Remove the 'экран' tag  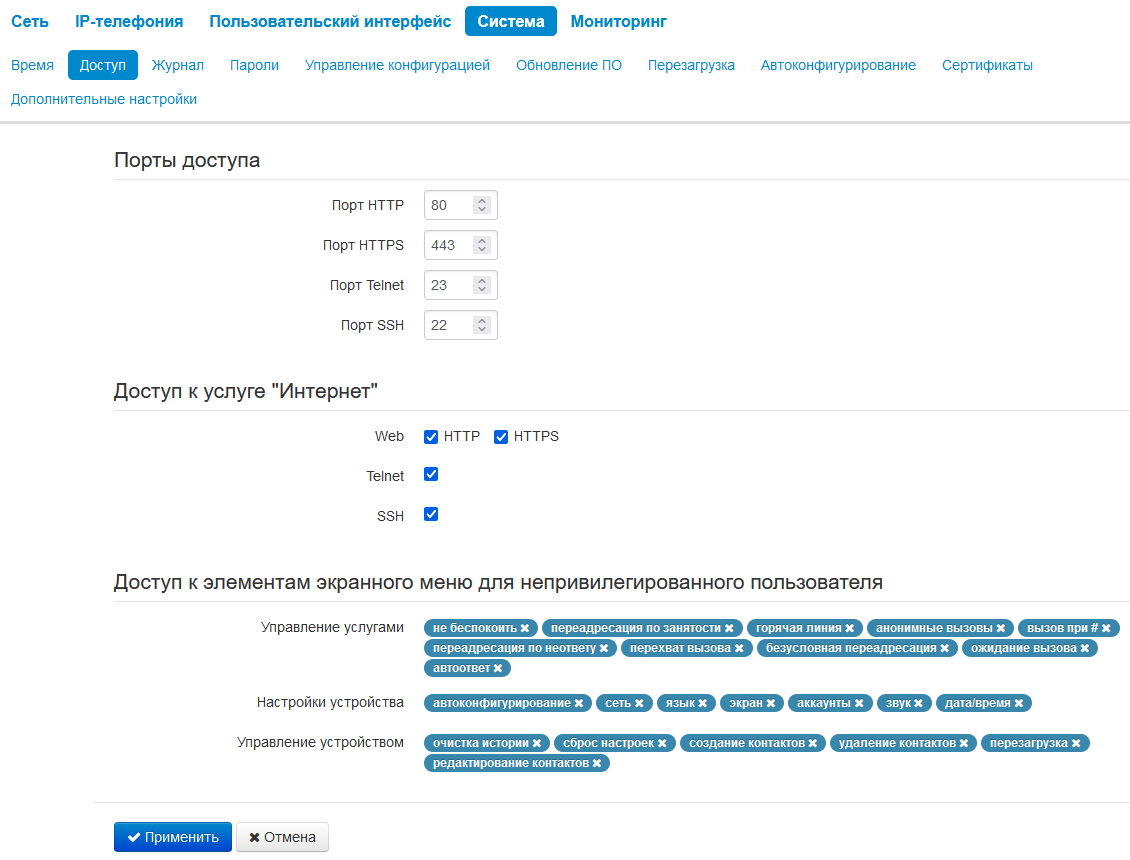pos(771,704)
